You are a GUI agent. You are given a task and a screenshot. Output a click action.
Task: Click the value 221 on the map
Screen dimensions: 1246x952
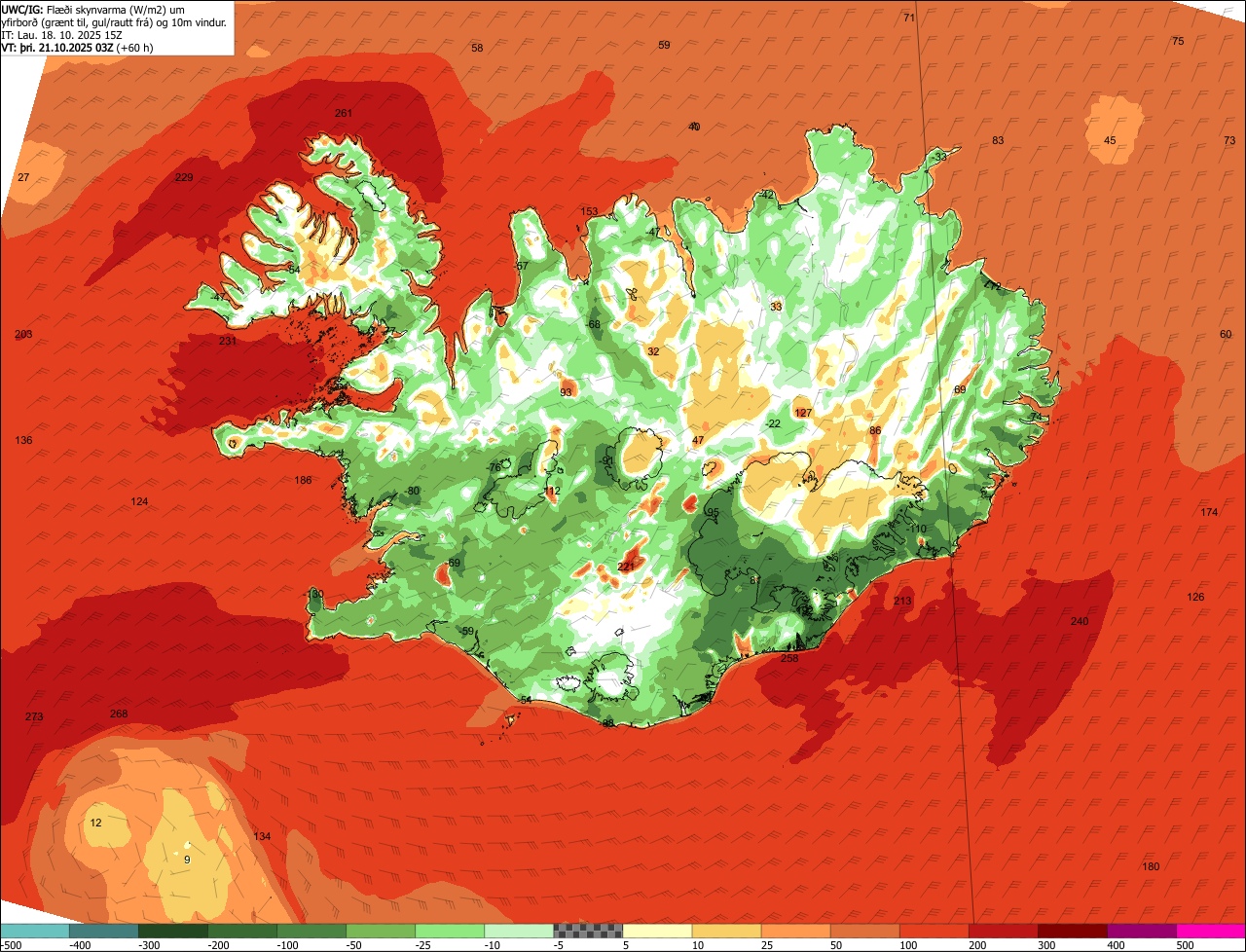coord(626,567)
